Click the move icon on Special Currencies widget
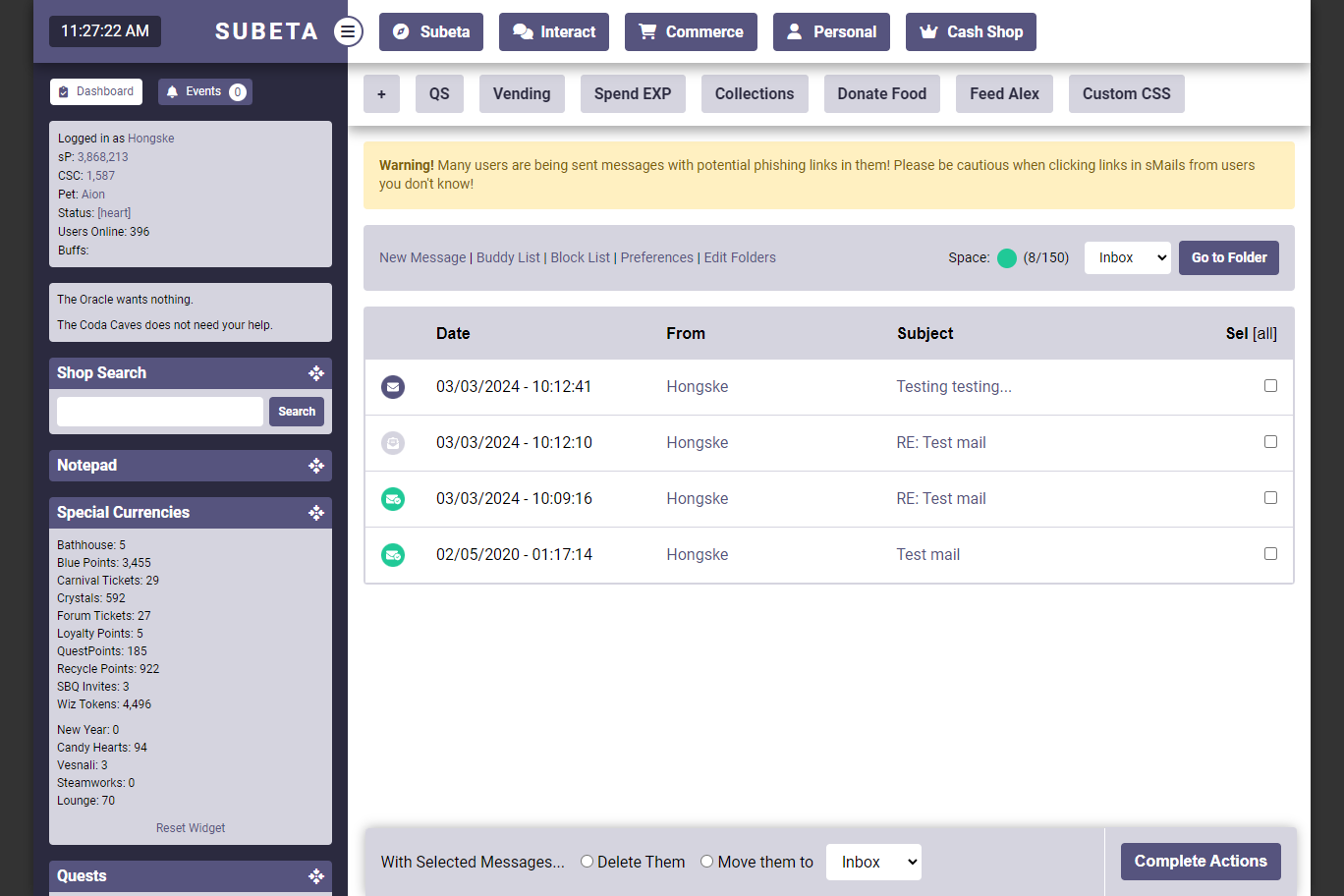The image size is (1344, 896). click(x=316, y=513)
